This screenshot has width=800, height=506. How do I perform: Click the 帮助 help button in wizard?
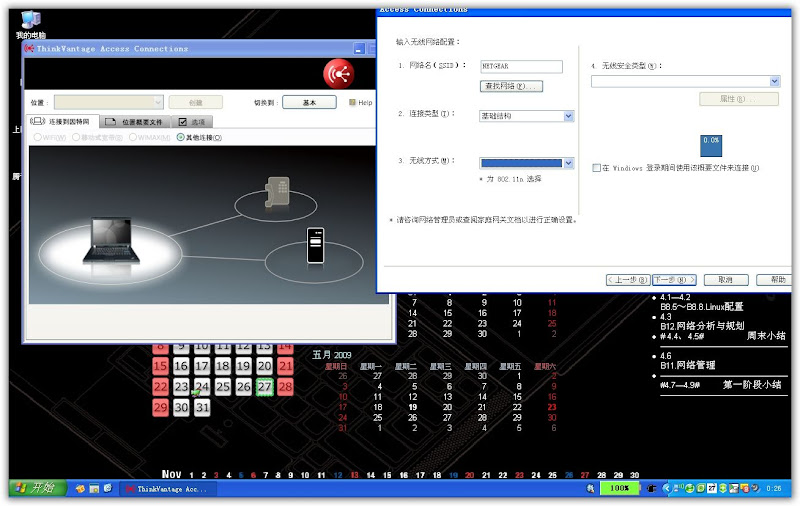(774, 280)
